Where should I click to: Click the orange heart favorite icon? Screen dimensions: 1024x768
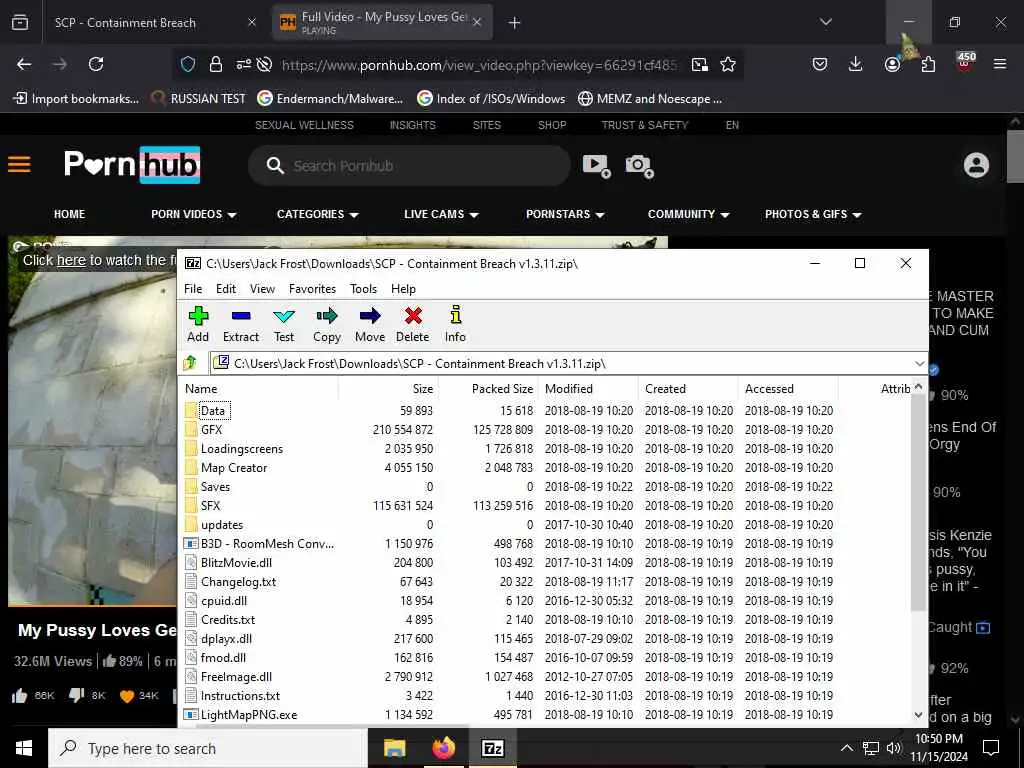tap(127, 696)
